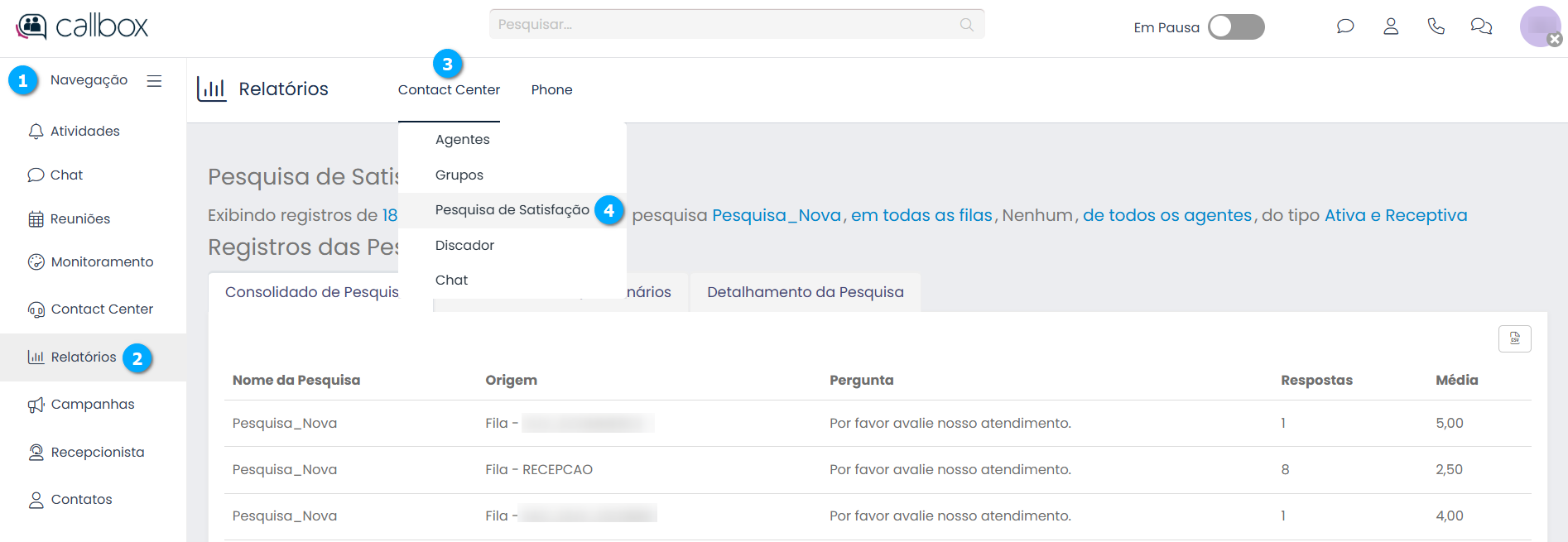This screenshot has height=542, width=1568.
Task: Click into the Pesquisar search field
Action: (720, 25)
